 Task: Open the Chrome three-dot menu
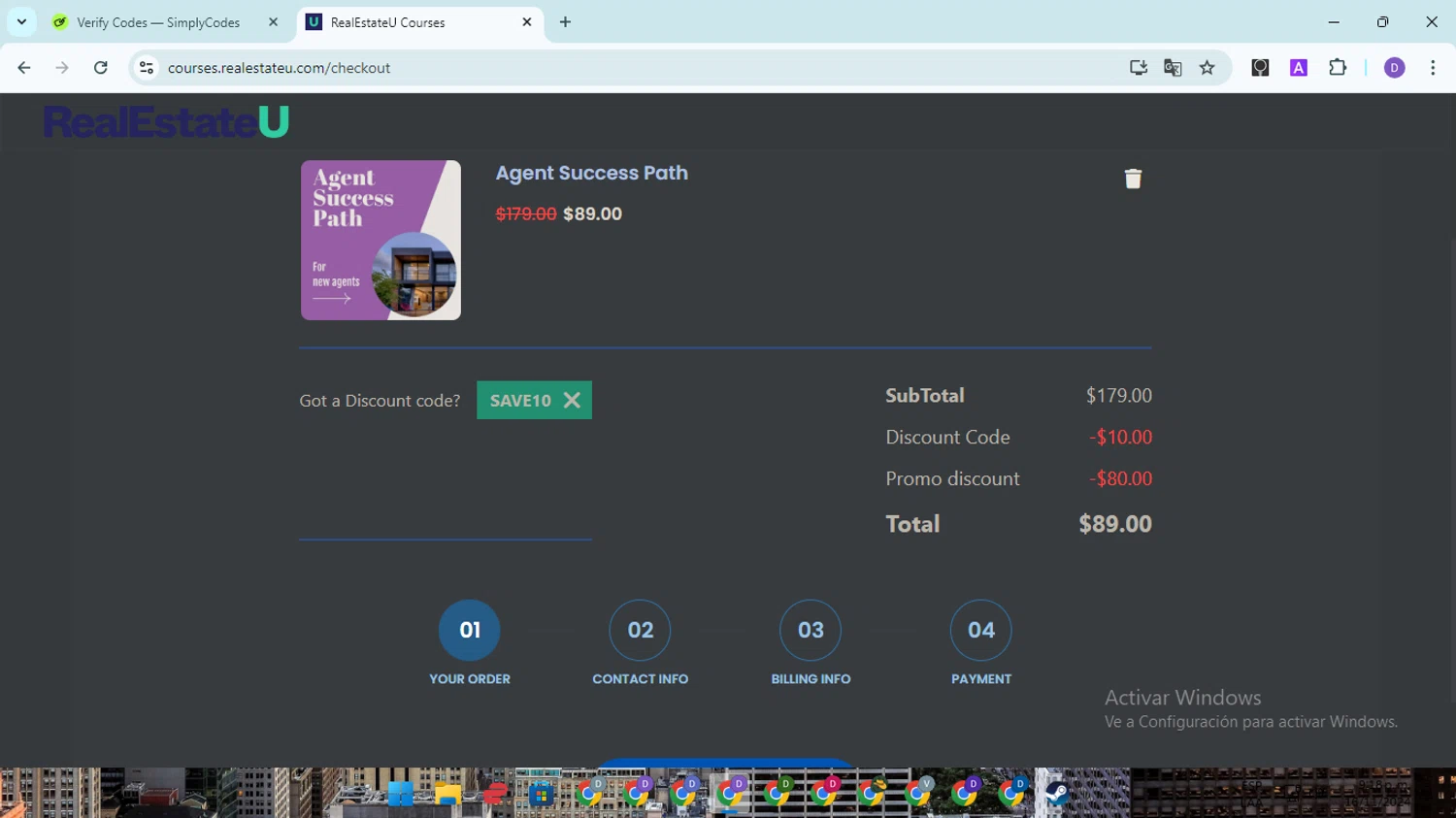tap(1433, 68)
